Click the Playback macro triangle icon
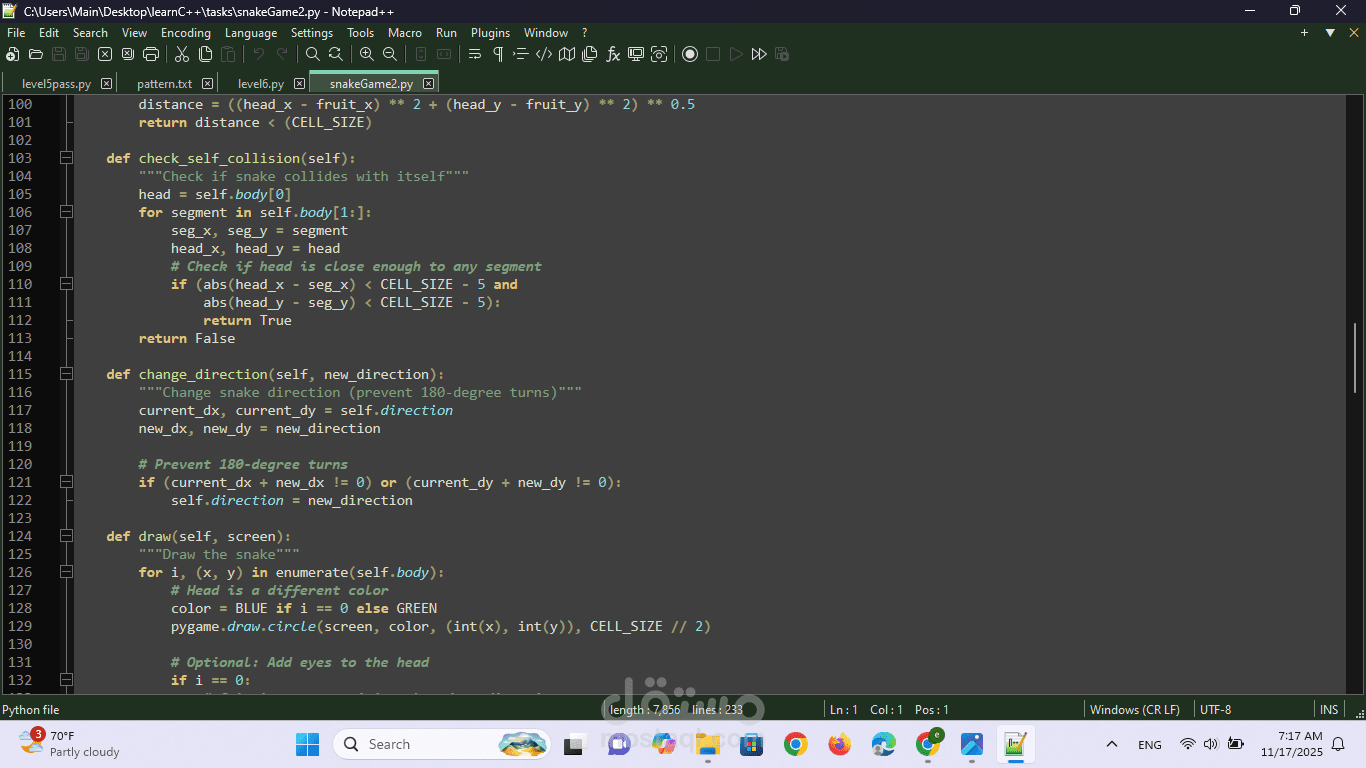Screen dimensions: 1366x768 pos(736,54)
